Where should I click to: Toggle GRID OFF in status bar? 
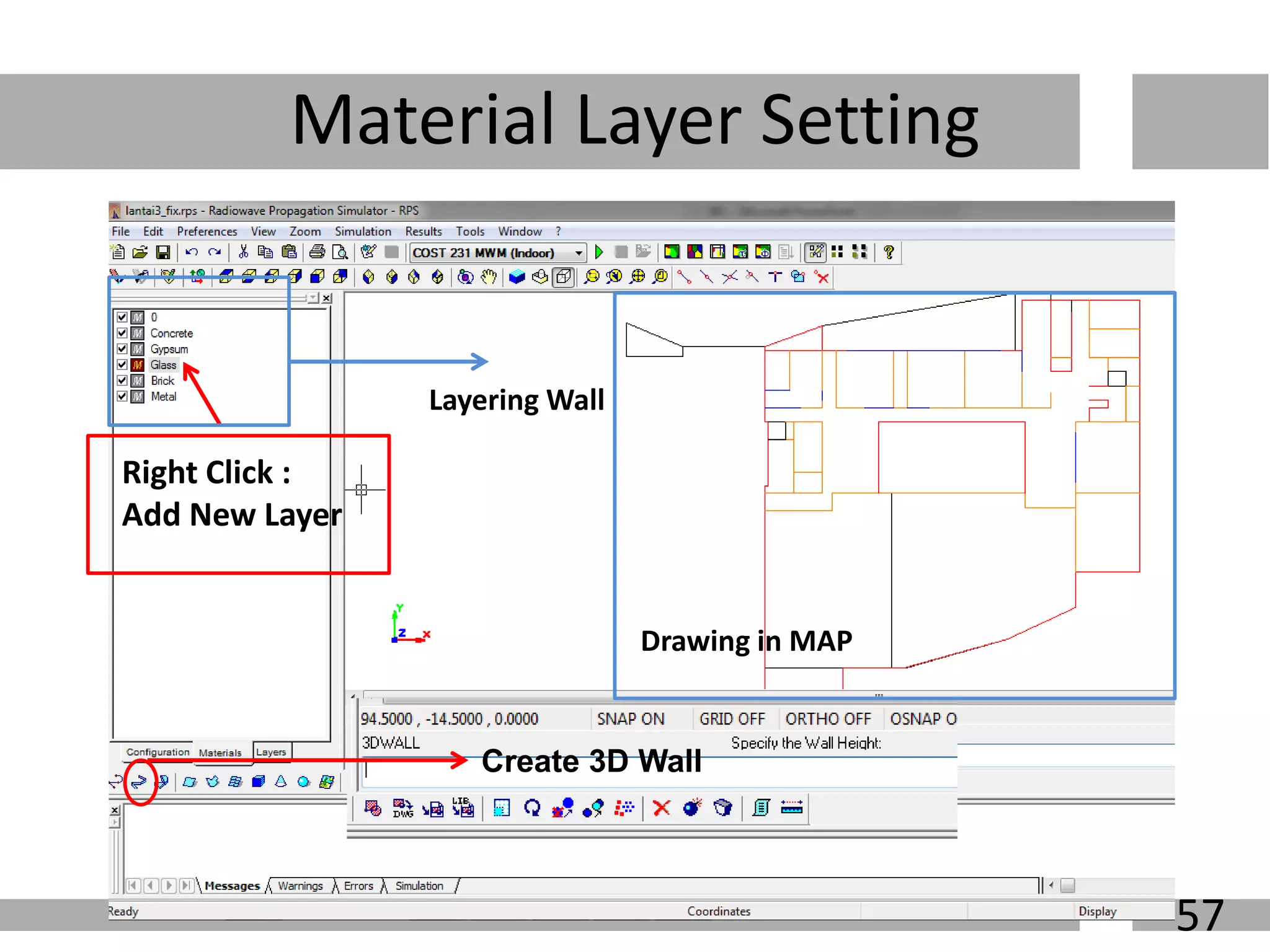click(732, 719)
